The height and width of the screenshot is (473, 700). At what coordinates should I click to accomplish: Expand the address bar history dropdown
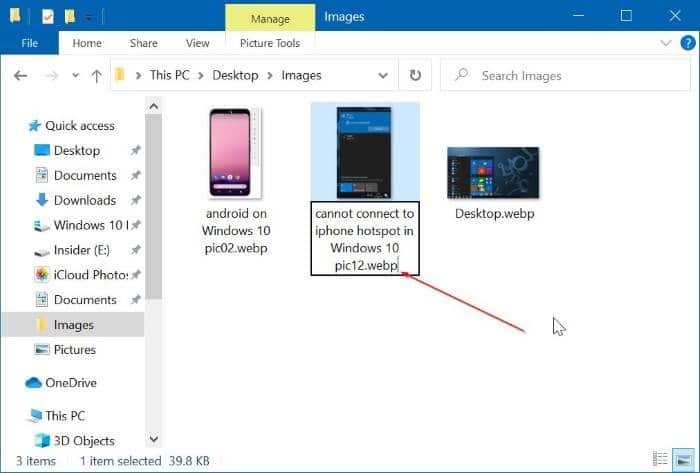click(383, 75)
